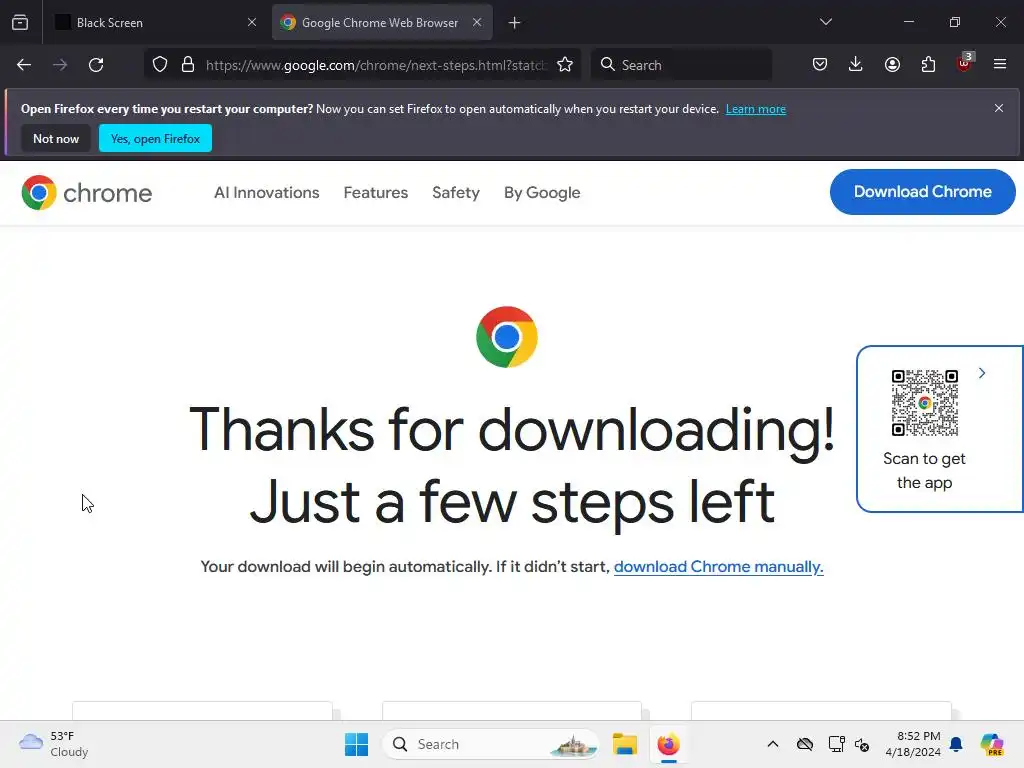Click the Download Chrome button

click(922, 191)
